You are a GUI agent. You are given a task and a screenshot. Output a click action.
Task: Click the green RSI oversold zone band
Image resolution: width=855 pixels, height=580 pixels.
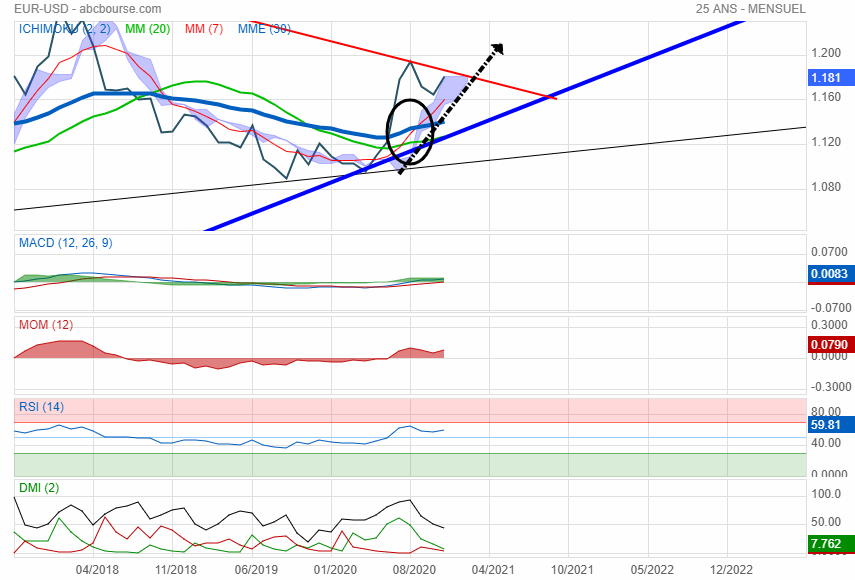point(410,465)
